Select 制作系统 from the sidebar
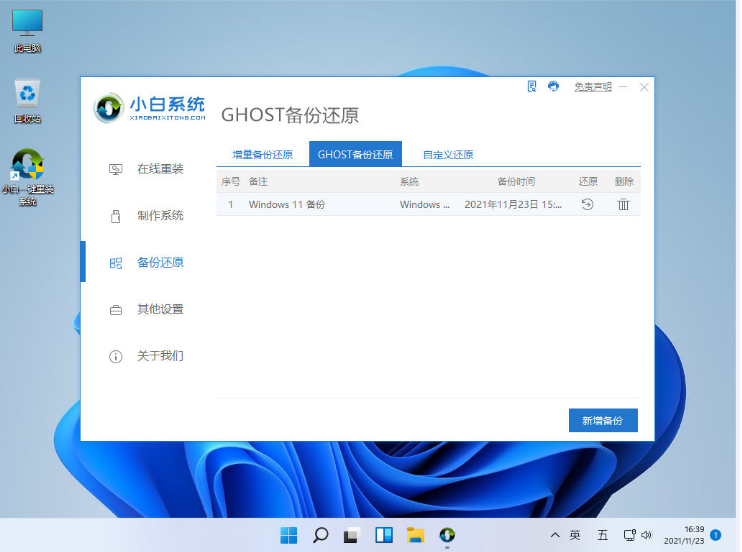Screen dimensions: 742x552 pyautogui.click(x=160, y=215)
